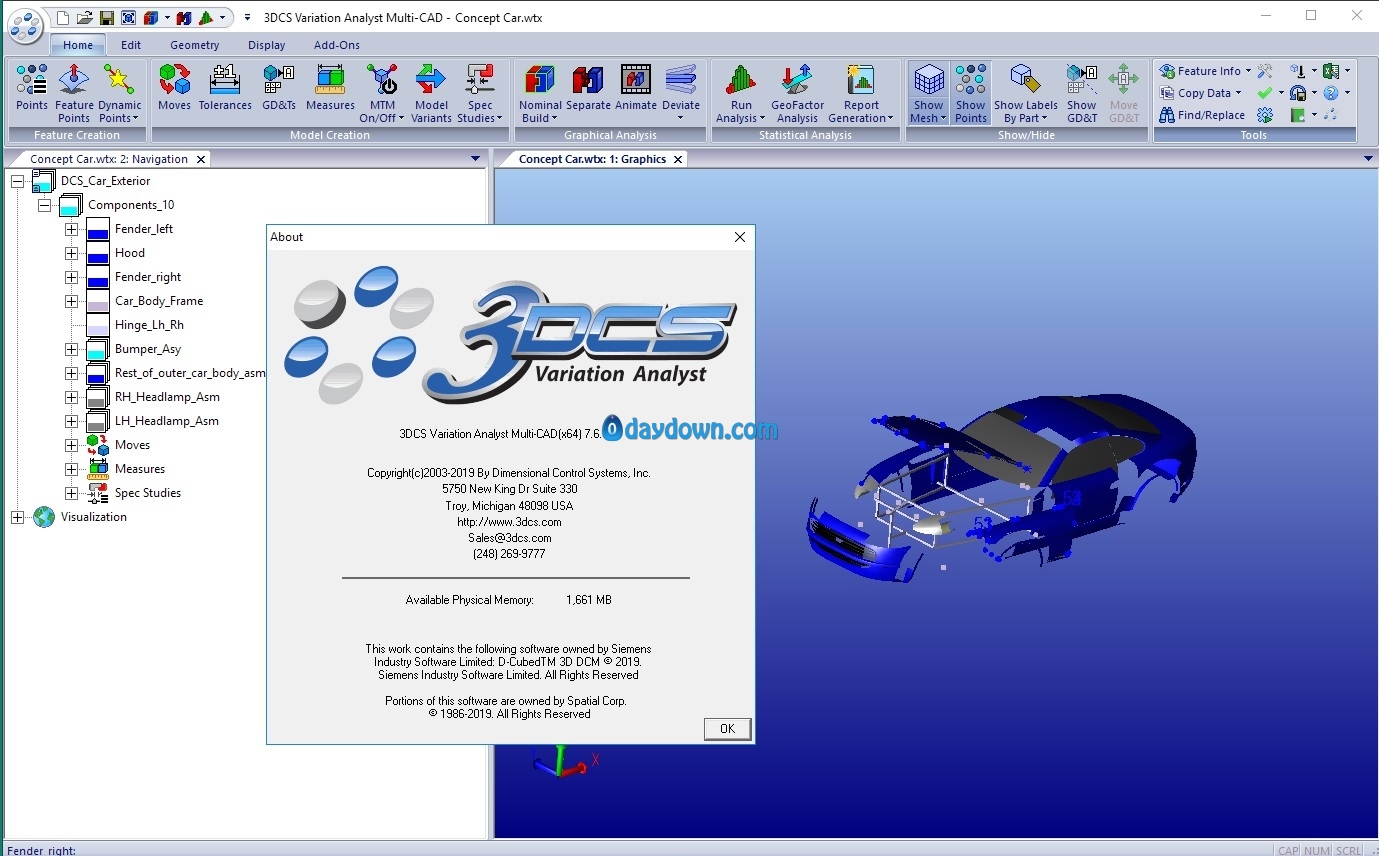Open GeoFactor Analysis
Screen dimensions: 1379x856
coord(797,94)
